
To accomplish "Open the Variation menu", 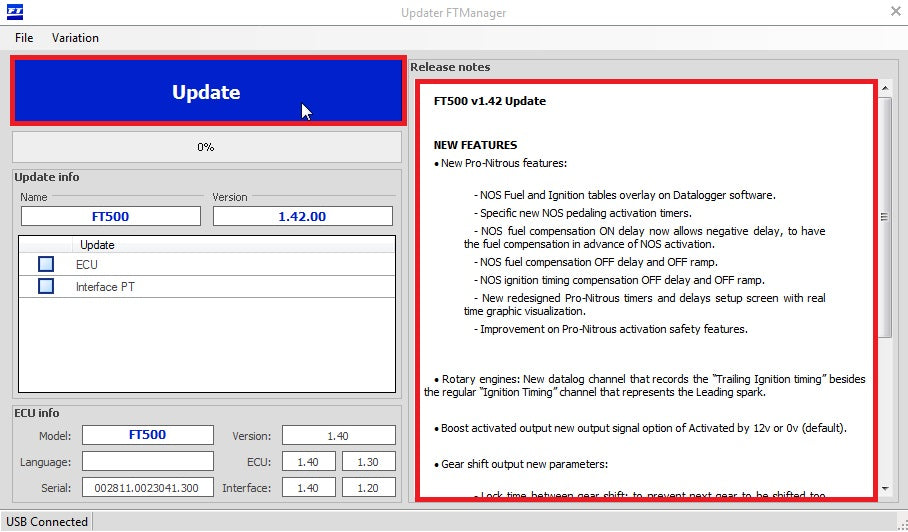I will [75, 38].
